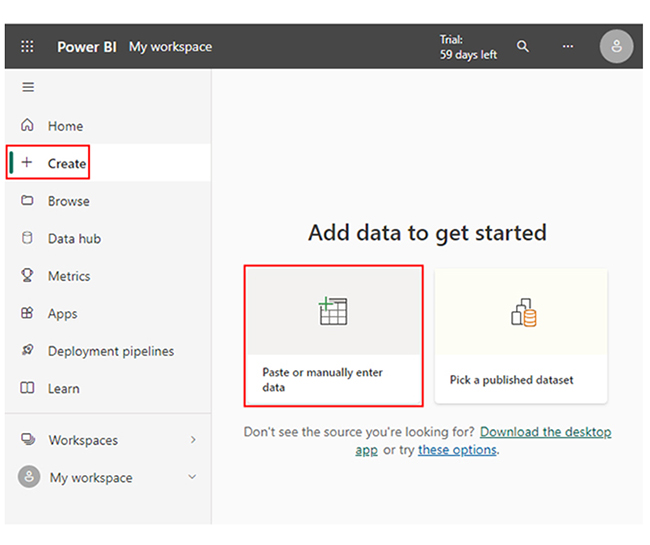Click the Deployment pipelines rocket icon
The height and width of the screenshot is (545, 650).
pos(27,350)
